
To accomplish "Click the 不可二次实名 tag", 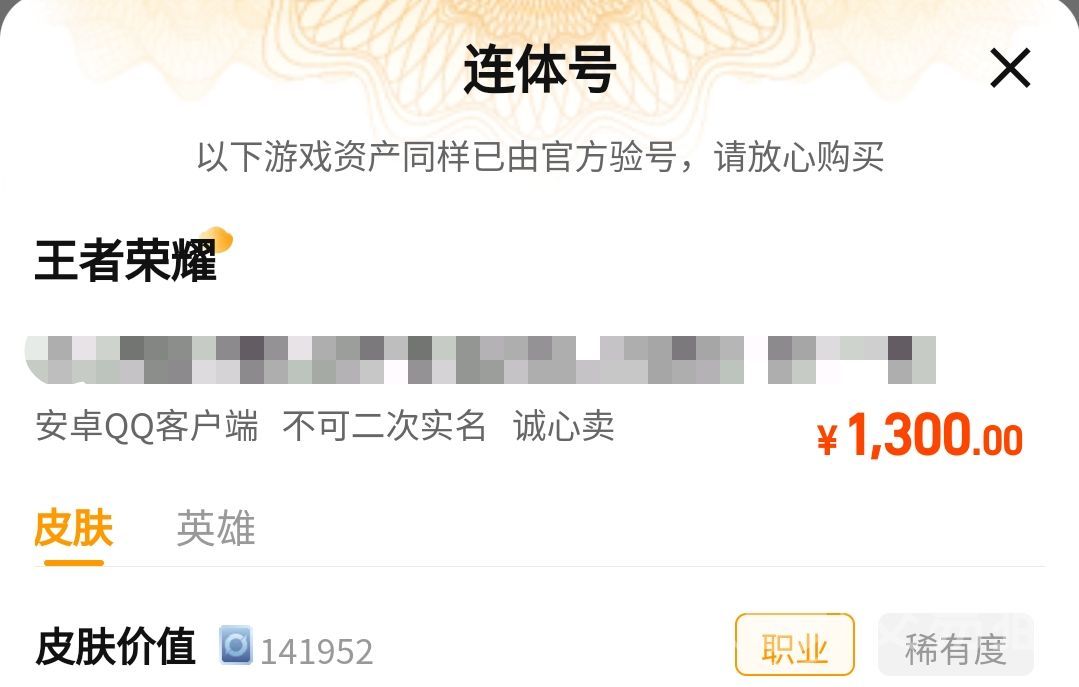I will coord(385,426).
